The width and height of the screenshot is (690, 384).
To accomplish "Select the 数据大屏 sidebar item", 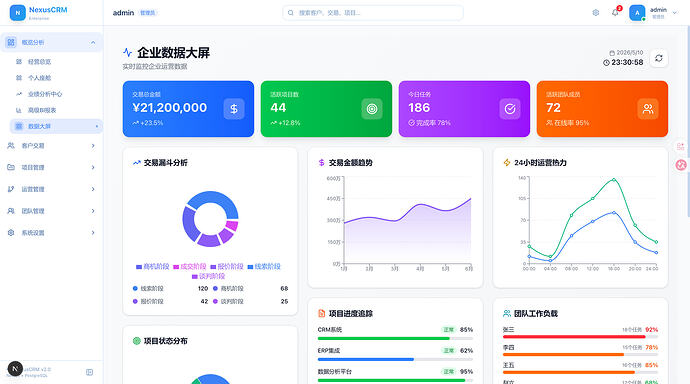I will point(55,126).
